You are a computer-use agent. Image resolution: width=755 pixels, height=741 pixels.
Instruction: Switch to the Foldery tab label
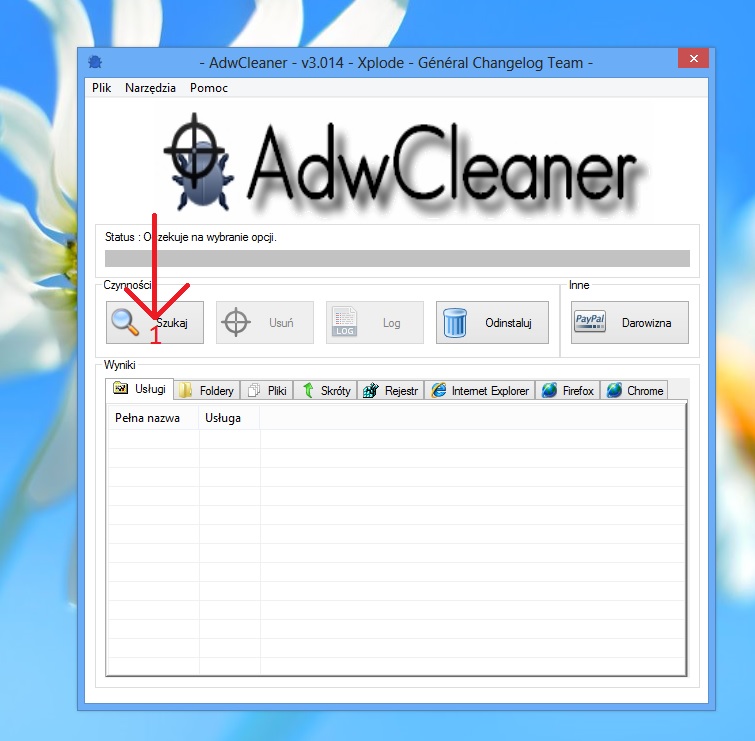(x=217, y=391)
